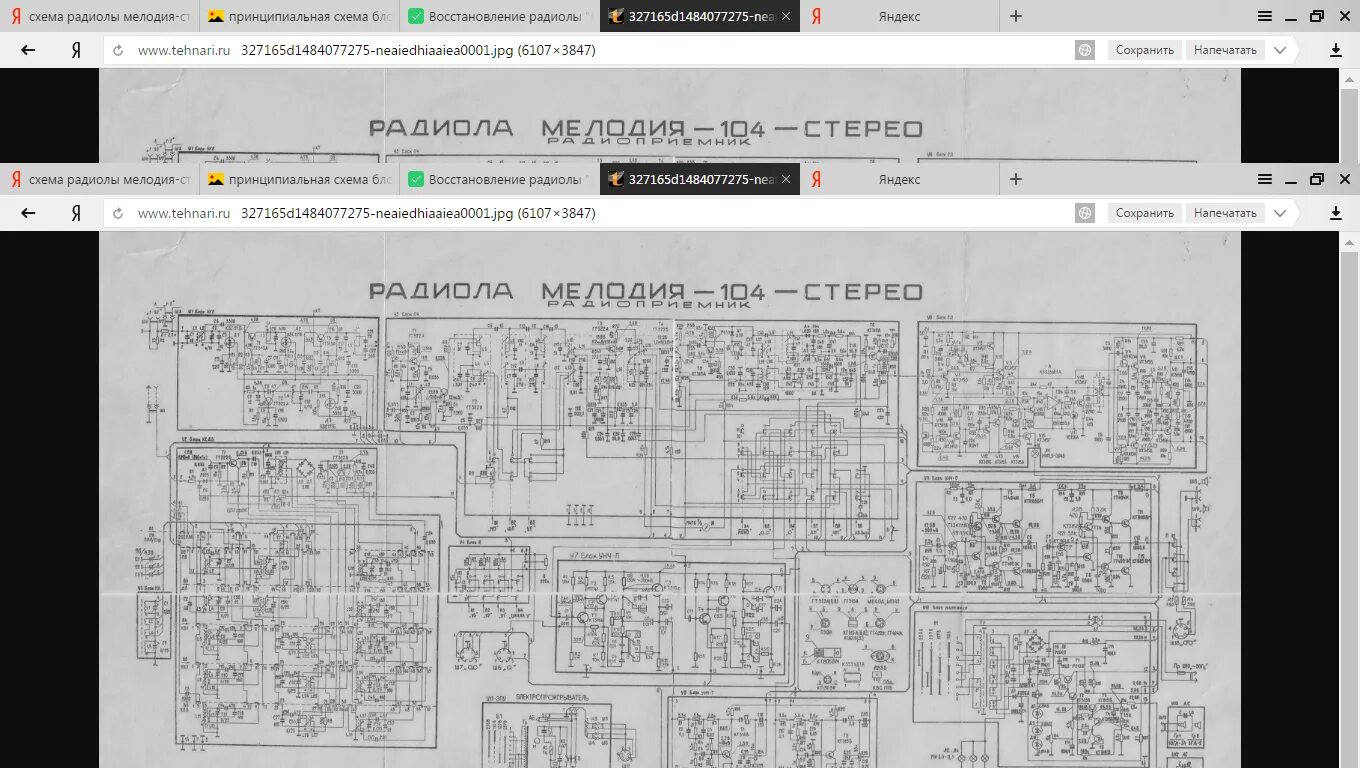Open the globe site-info icon in lower address bar
Screen dimensions: 1360x768
[x=1085, y=213]
